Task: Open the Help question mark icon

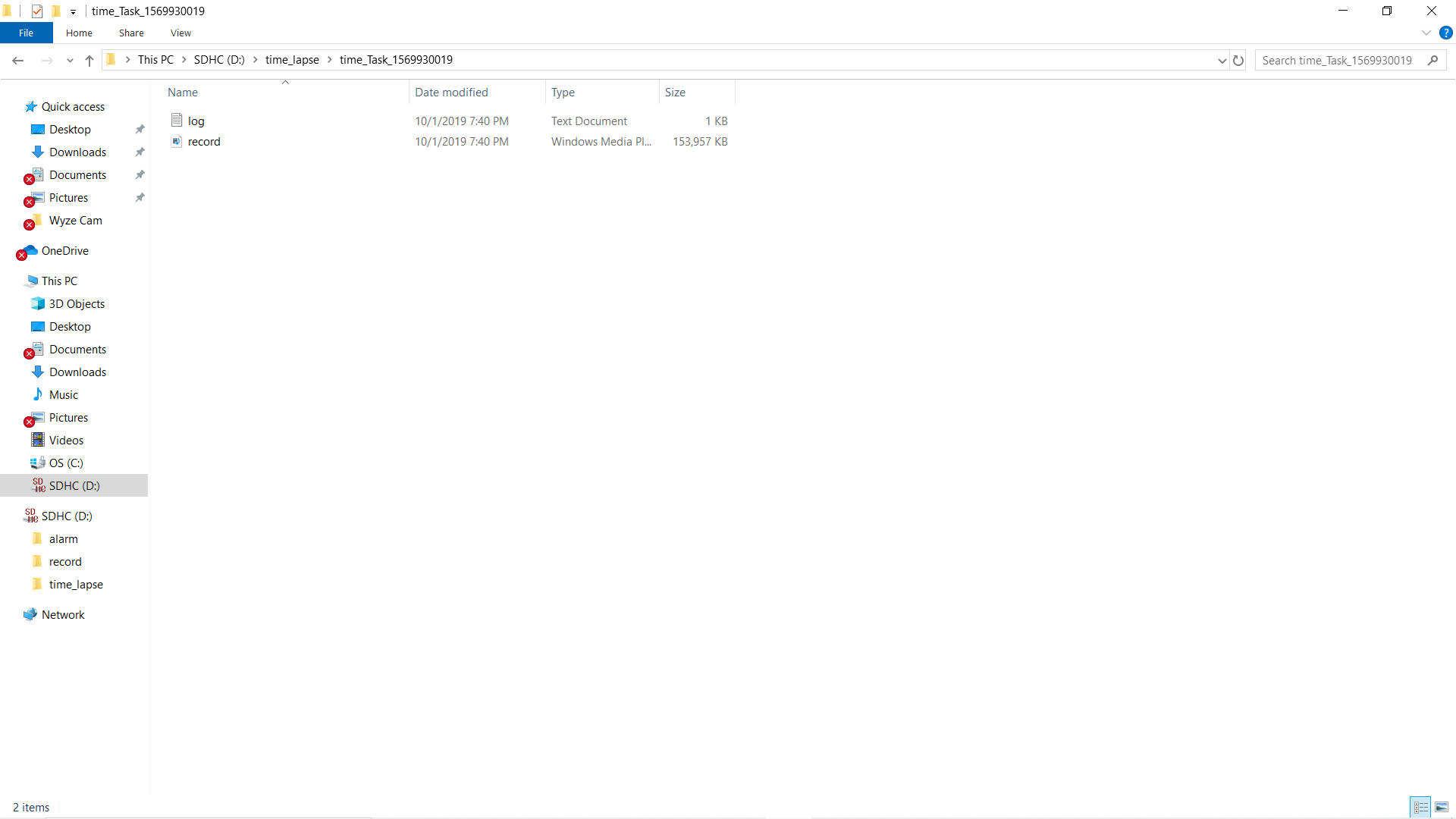Action: [x=1445, y=33]
